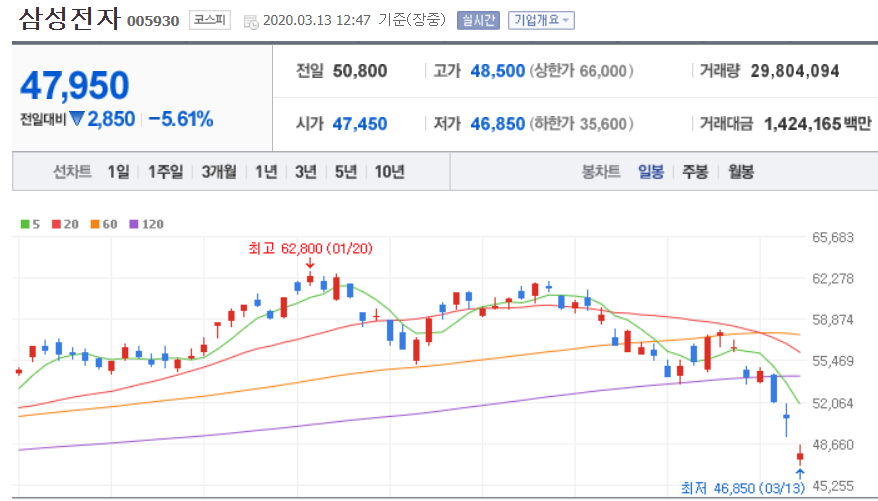Click the orange 60-day moving average swatch

[x=95, y=224]
